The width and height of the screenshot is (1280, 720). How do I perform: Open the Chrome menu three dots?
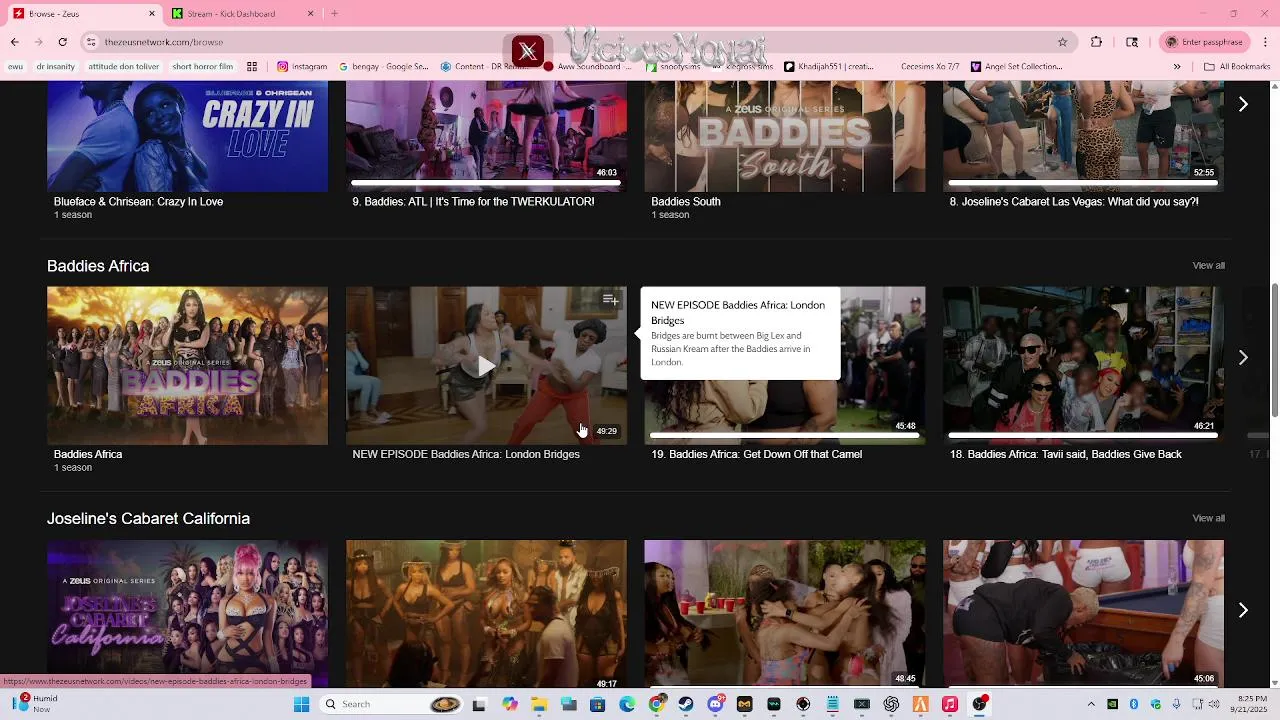[1265, 42]
